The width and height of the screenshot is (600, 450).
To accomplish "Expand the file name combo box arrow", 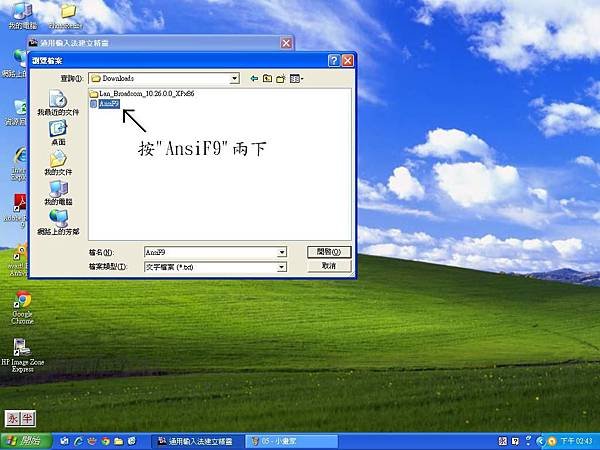I will (282, 252).
